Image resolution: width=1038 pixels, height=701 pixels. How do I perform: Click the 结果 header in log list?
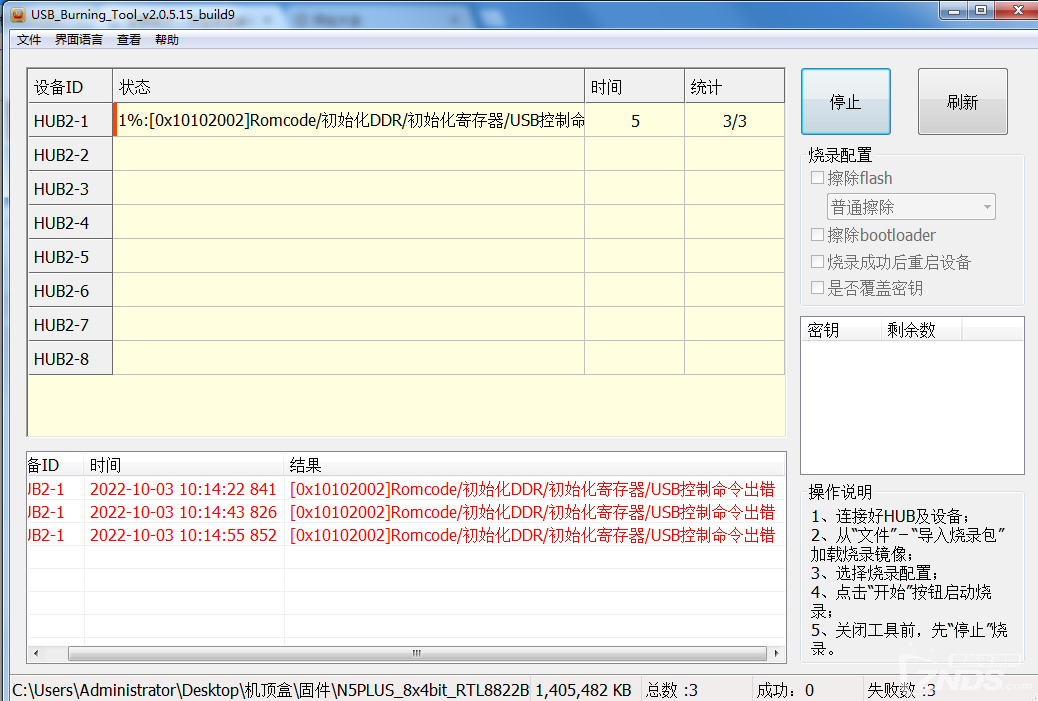[535, 465]
